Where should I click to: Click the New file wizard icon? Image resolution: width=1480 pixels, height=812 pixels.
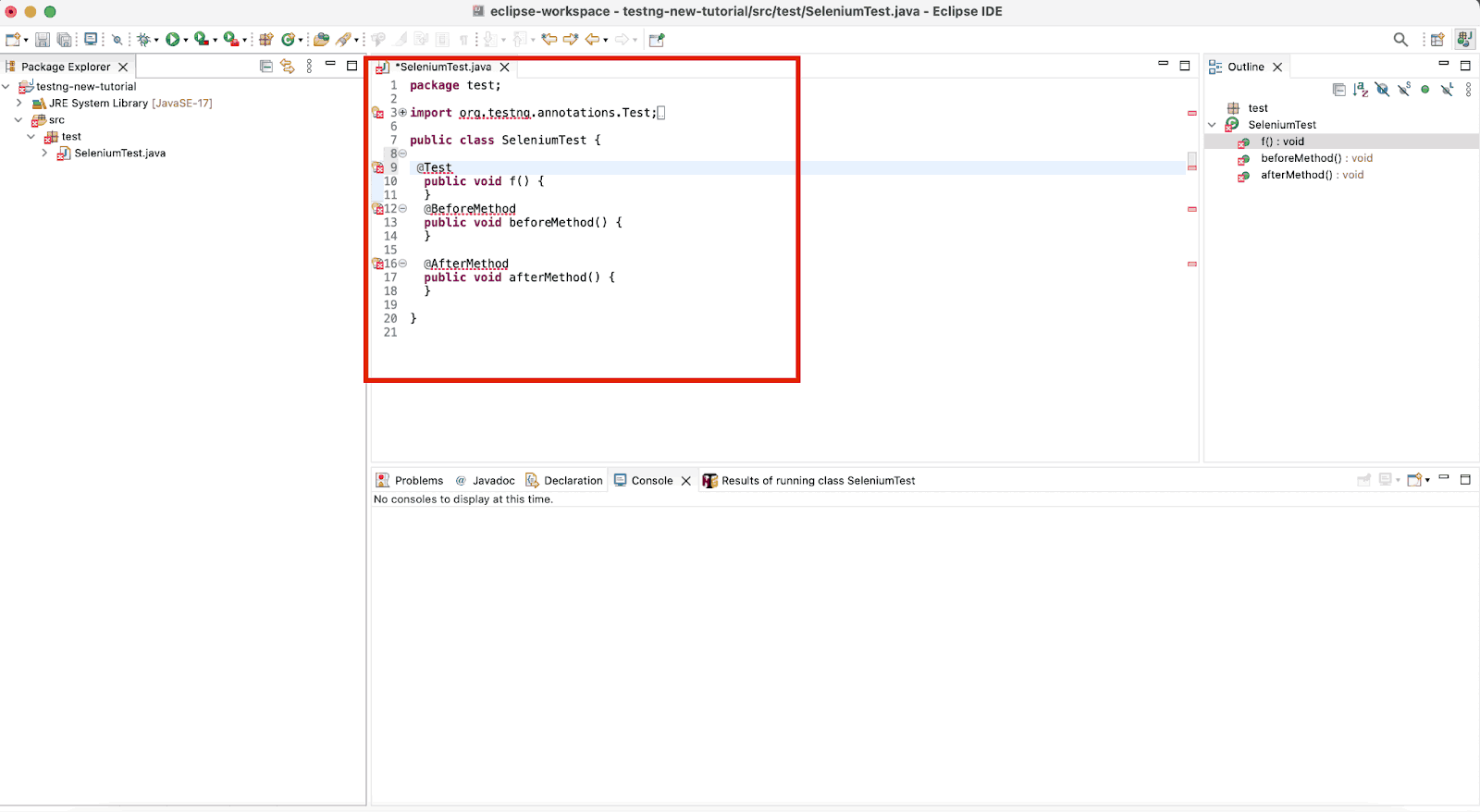[13, 40]
